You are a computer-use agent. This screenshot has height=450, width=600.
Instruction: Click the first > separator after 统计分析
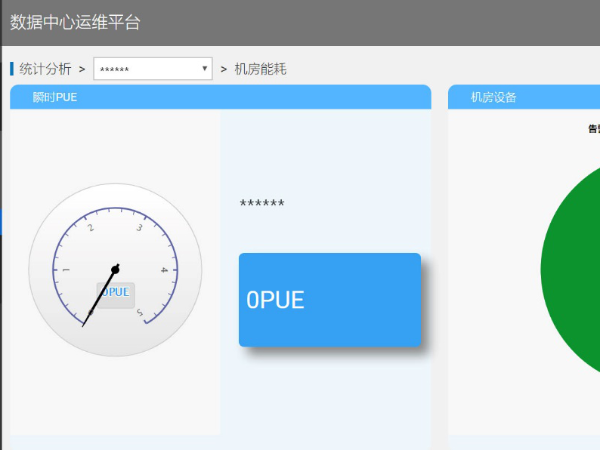tap(81, 69)
